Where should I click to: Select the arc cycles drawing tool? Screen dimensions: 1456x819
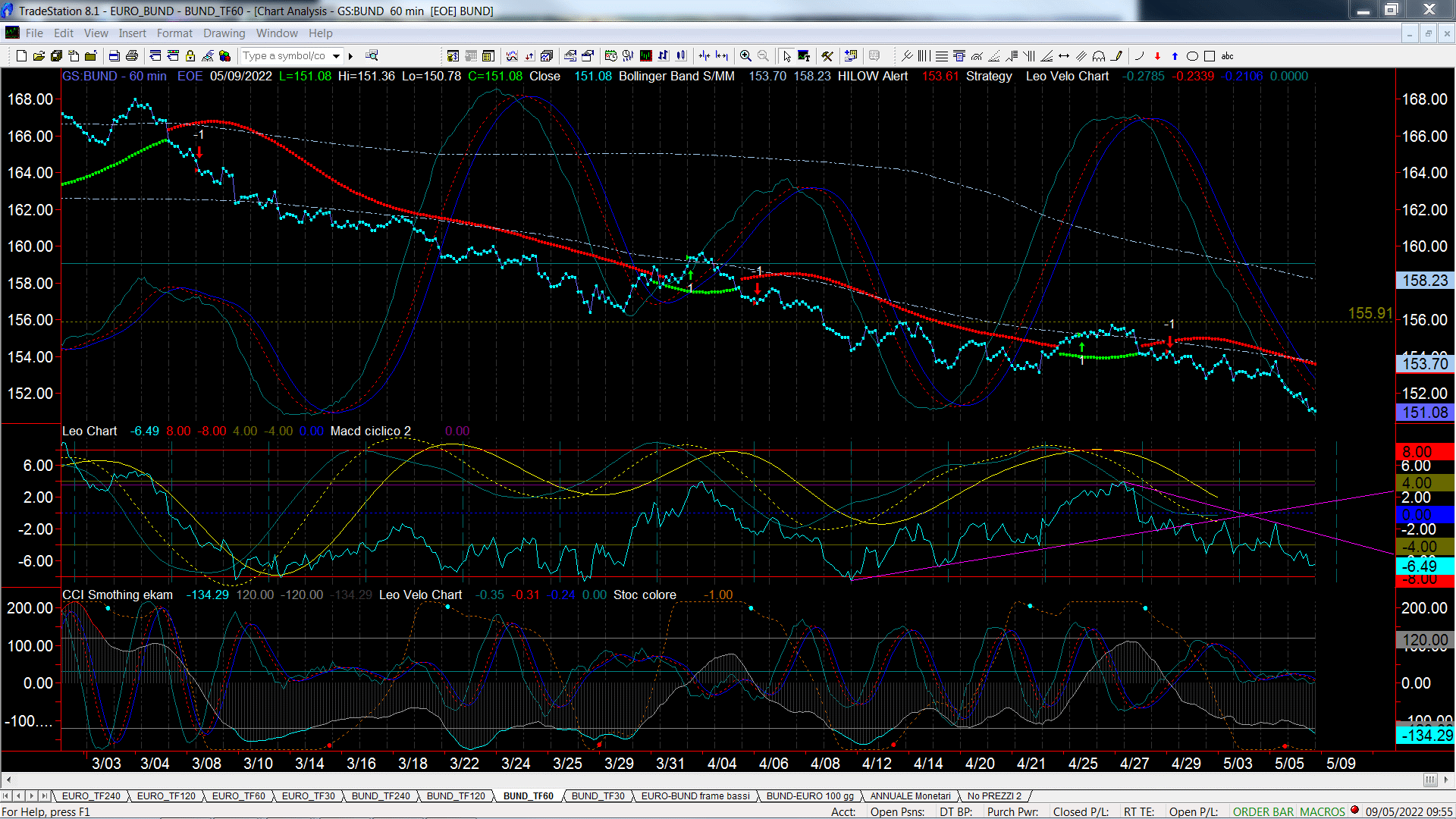1099,56
